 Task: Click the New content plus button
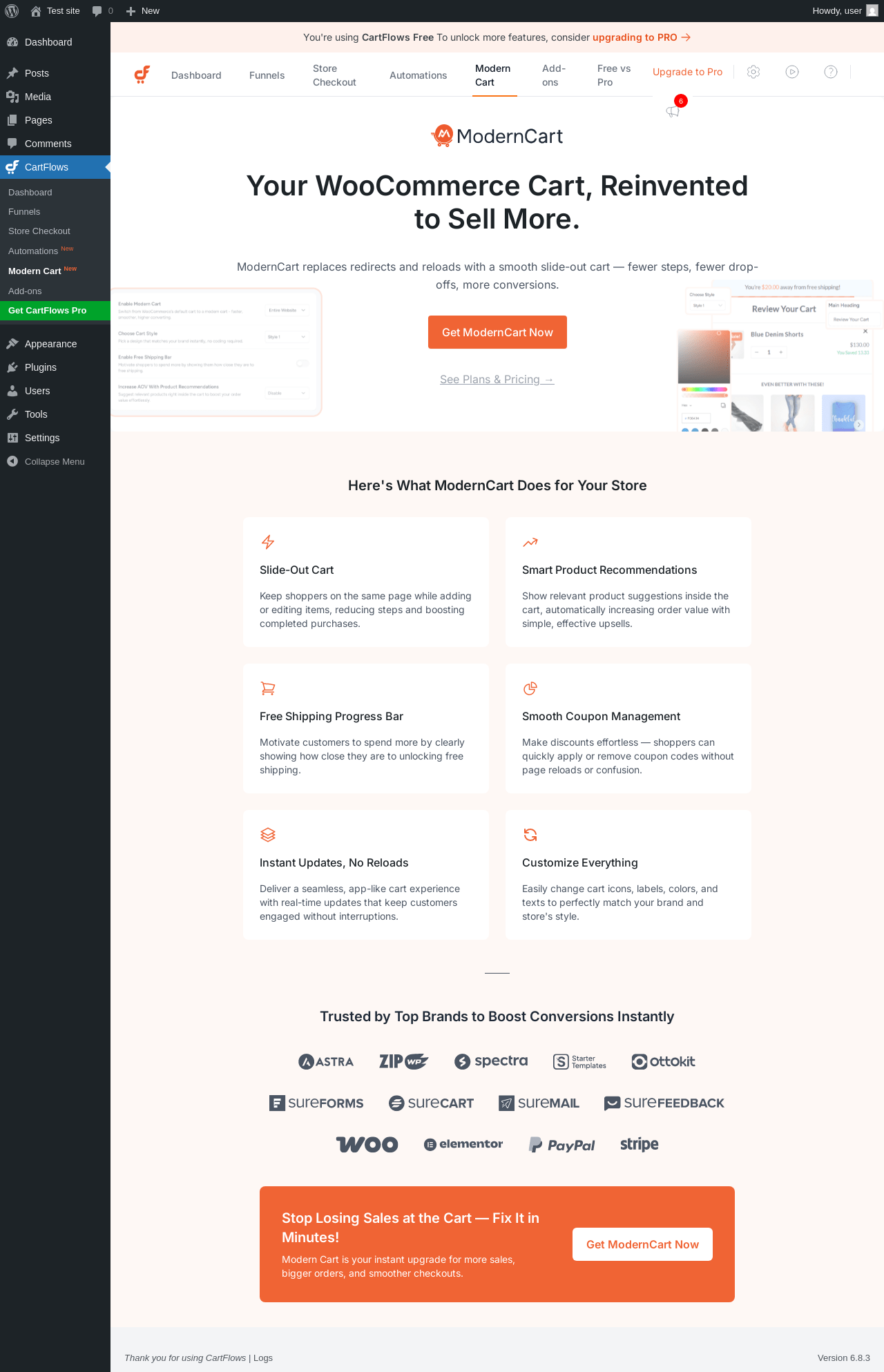[x=142, y=11]
